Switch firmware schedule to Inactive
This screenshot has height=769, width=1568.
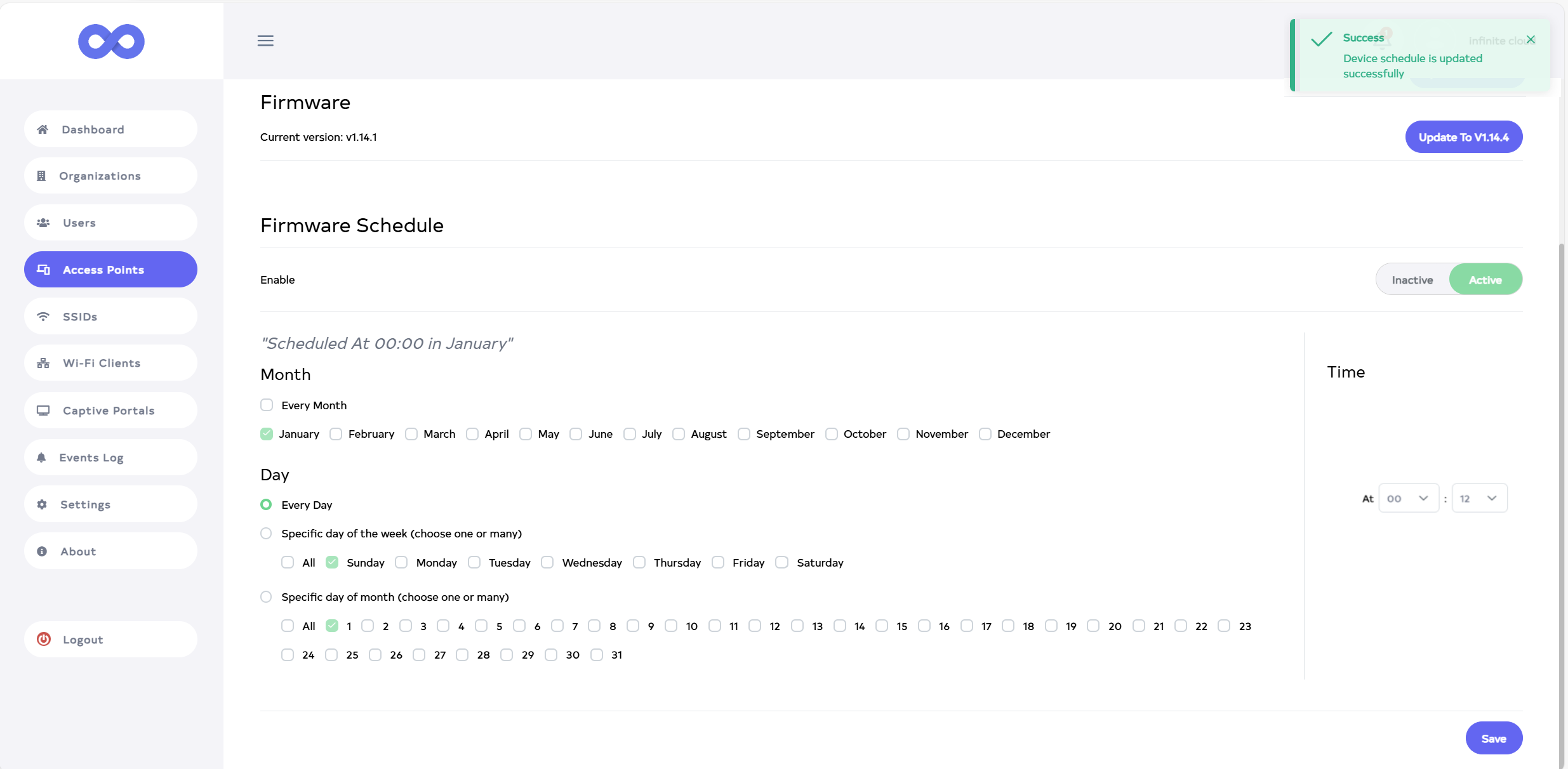(x=1412, y=280)
